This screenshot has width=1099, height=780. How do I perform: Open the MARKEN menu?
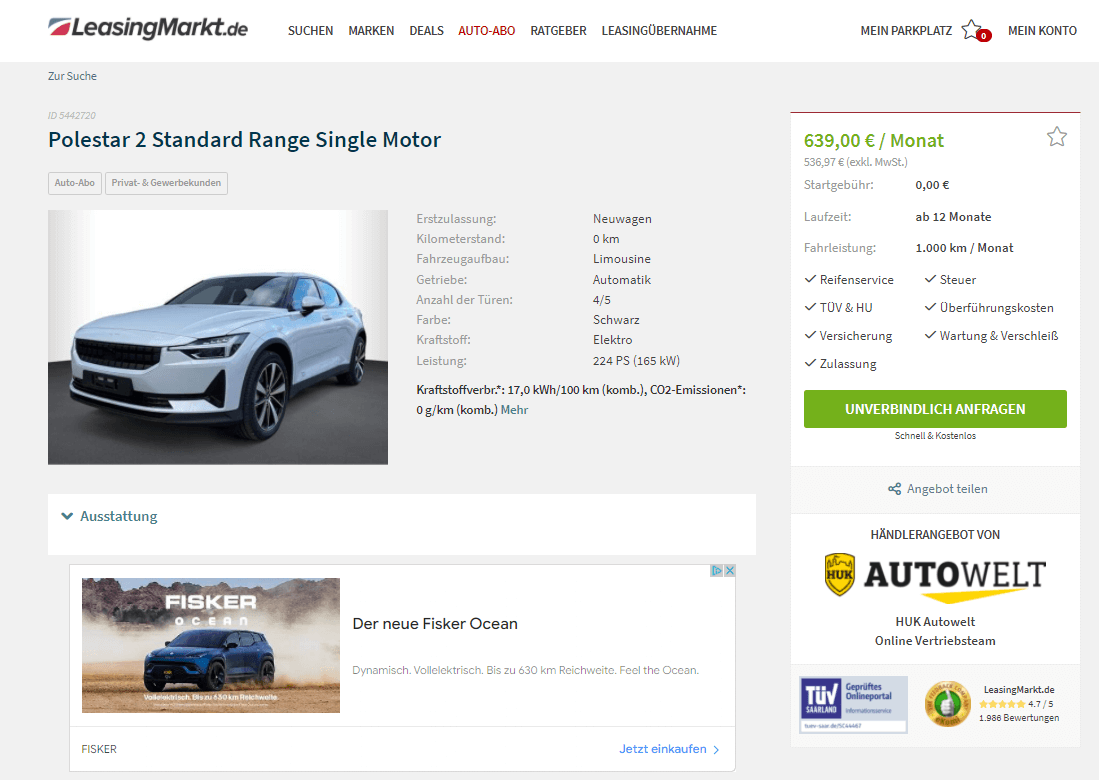click(371, 31)
